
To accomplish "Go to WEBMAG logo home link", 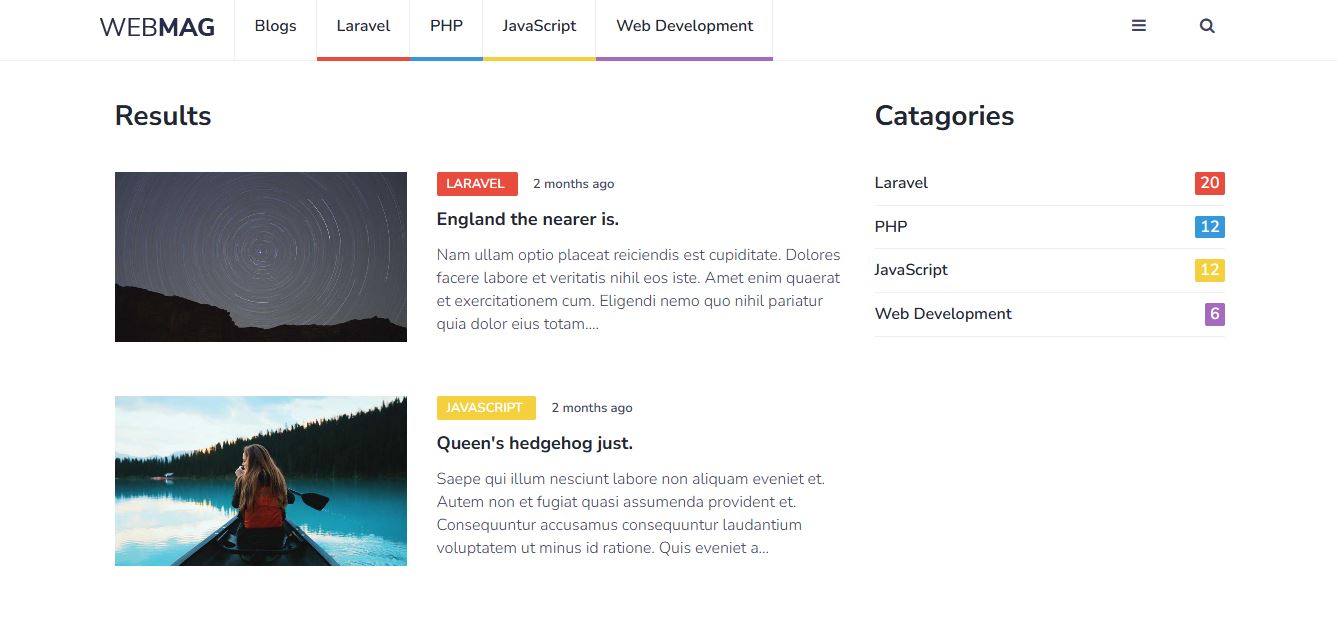I will point(157,28).
